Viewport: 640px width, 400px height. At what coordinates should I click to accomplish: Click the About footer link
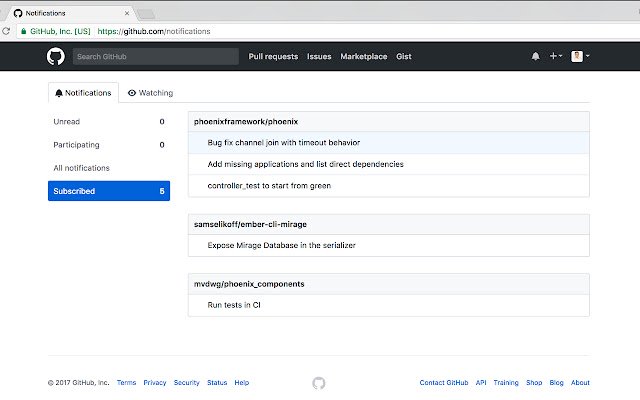coord(580,382)
